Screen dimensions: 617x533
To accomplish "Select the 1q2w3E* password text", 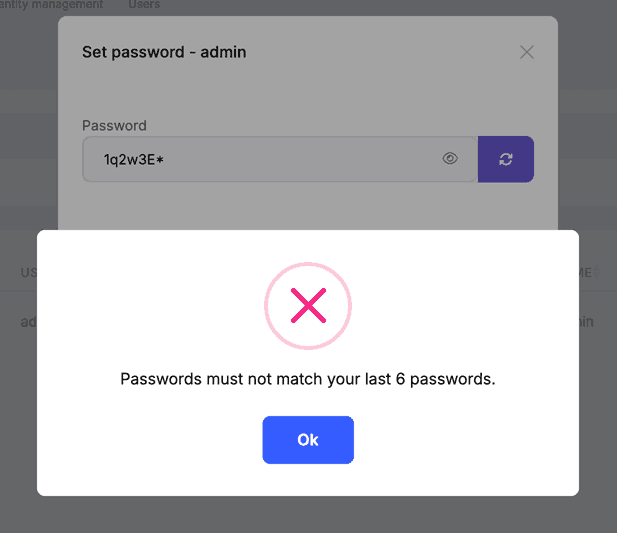I will pos(133,159).
